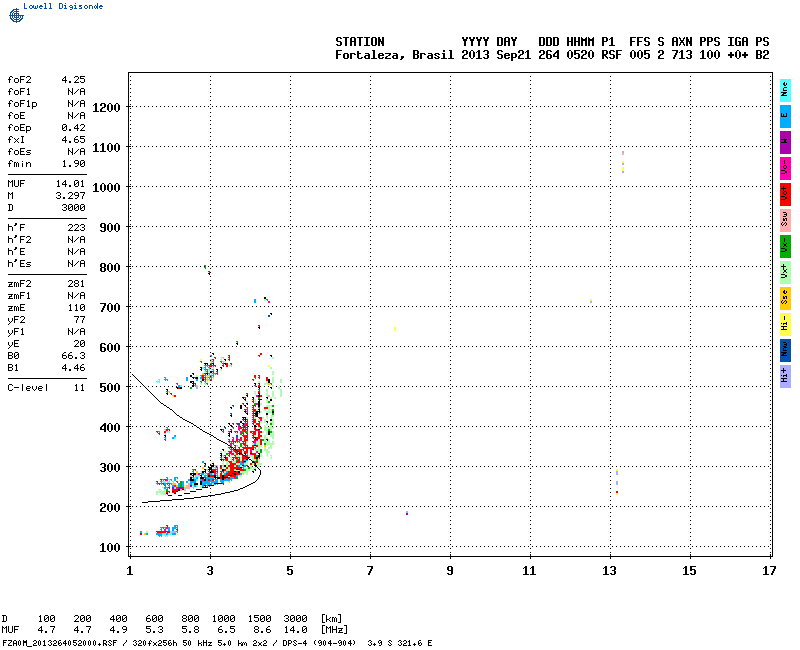Viewport: 800px width, 650px height.
Task: Pick the red Vo+ legend swatch
Action: click(785, 194)
